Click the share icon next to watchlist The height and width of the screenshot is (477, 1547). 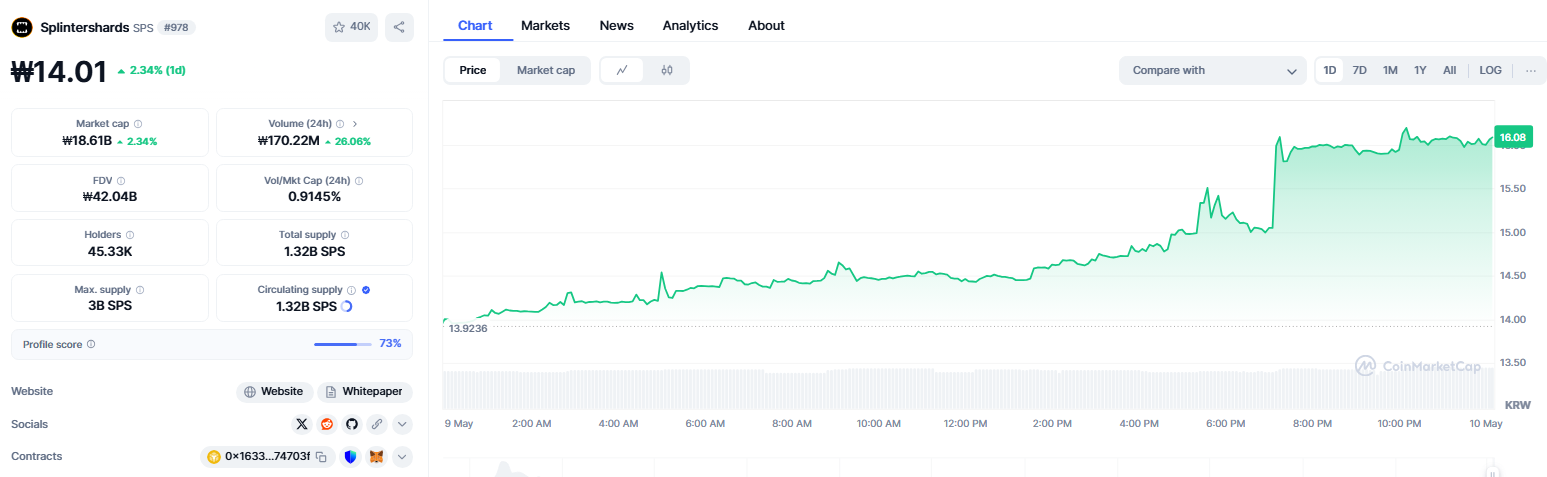[399, 27]
